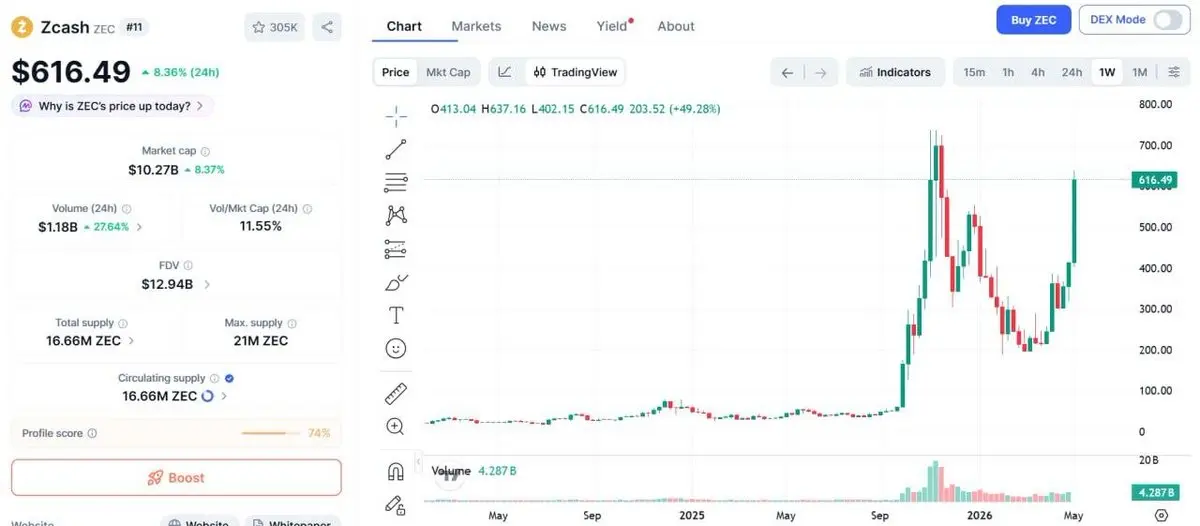
Task: Add Zcash to watchlist via star 305K
Action: [x=275, y=27]
